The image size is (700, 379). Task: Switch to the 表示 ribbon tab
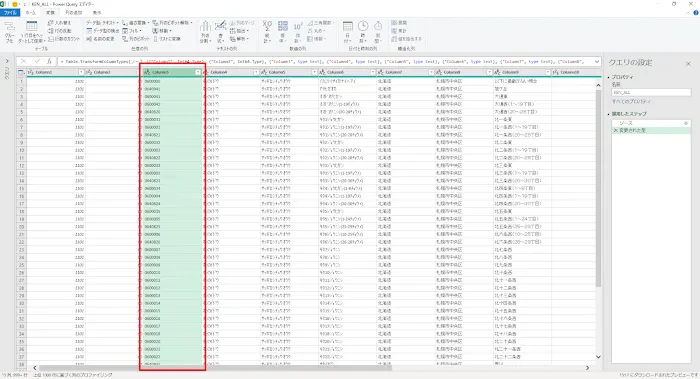pyautogui.click(x=96, y=12)
